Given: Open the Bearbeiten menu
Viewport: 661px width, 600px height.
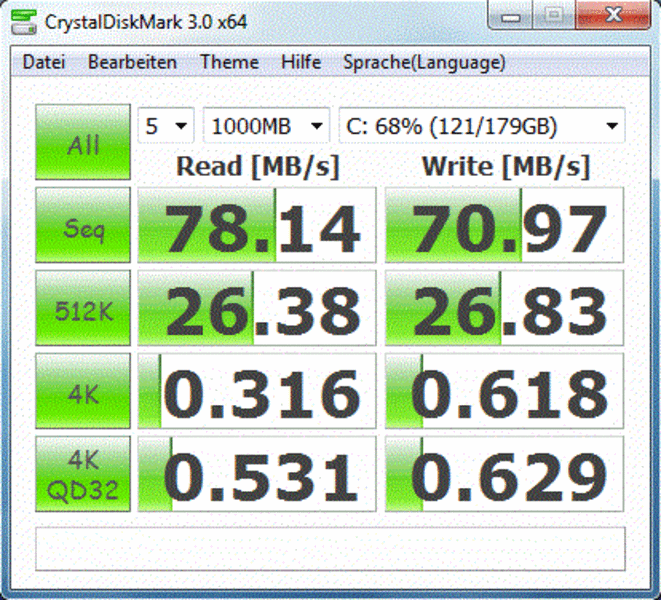Looking at the screenshot, I should (132, 62).
